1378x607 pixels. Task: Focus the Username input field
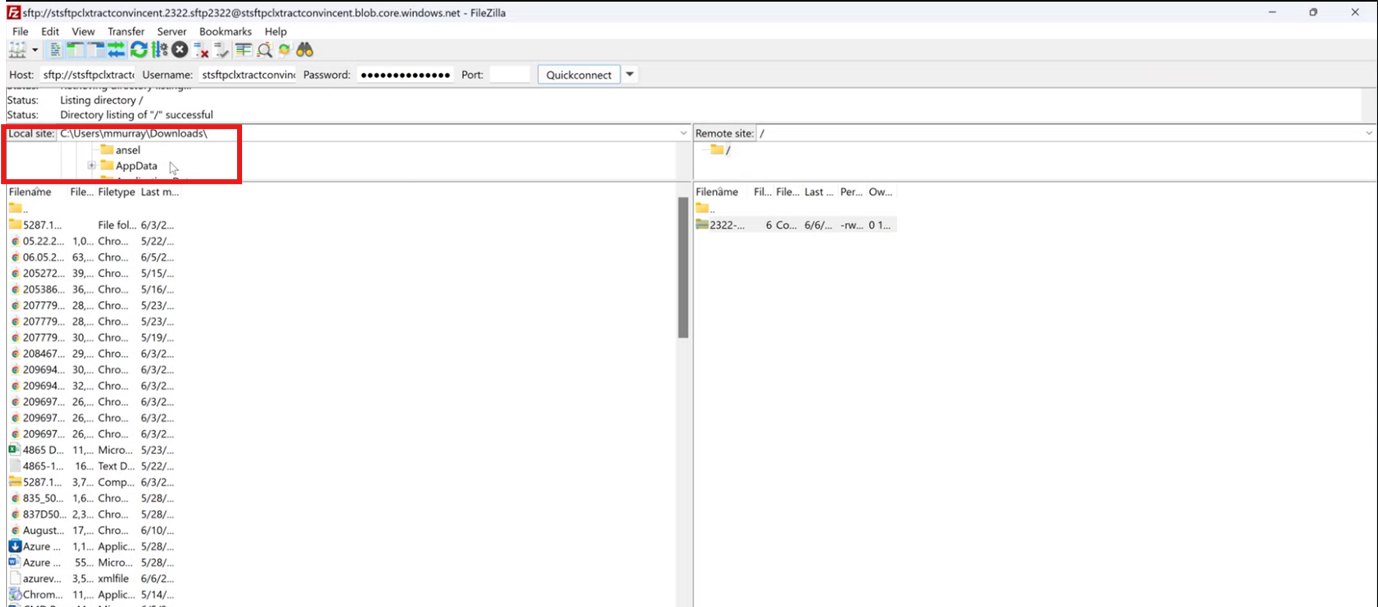[x=247, y=75]
